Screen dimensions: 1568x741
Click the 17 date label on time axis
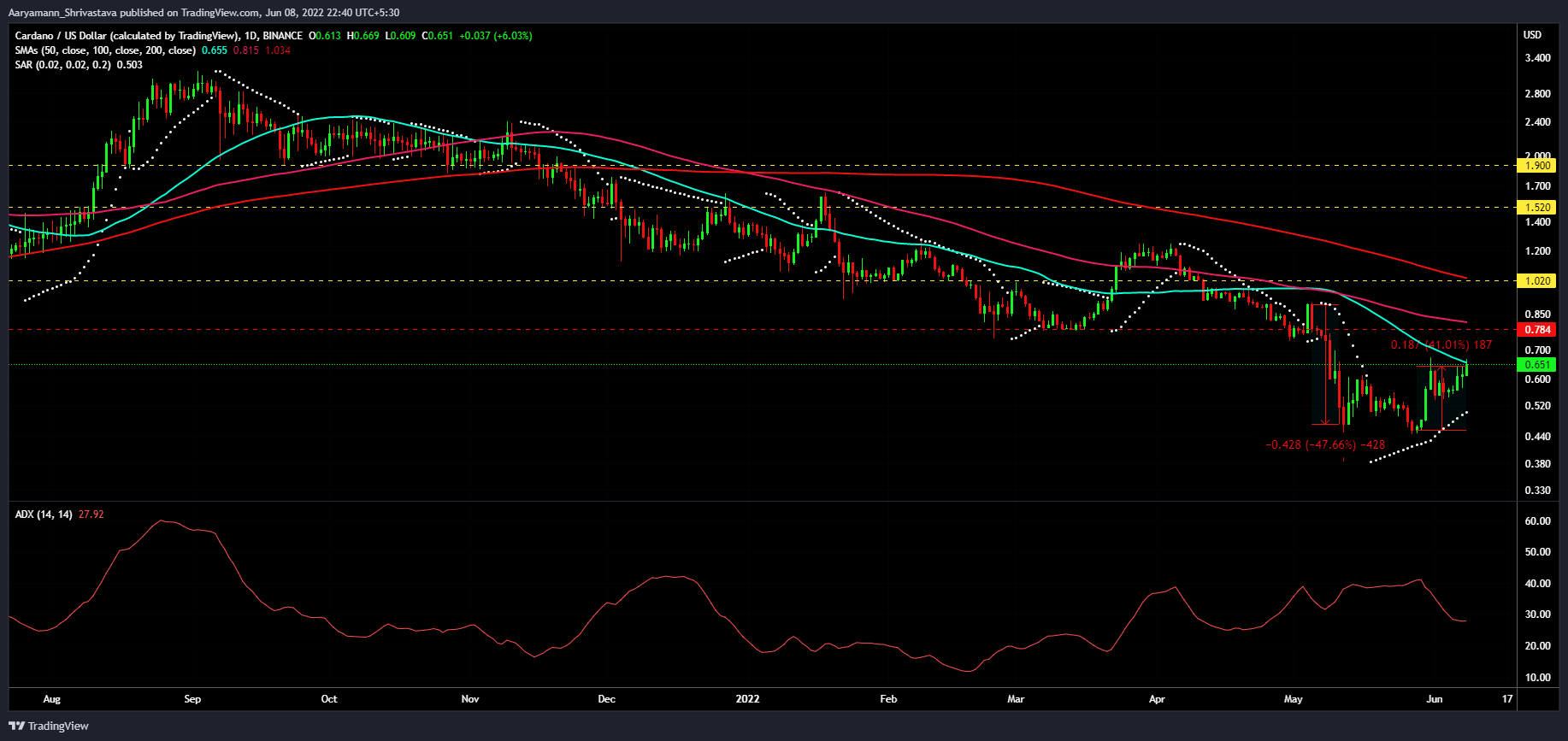[1507, 699]
